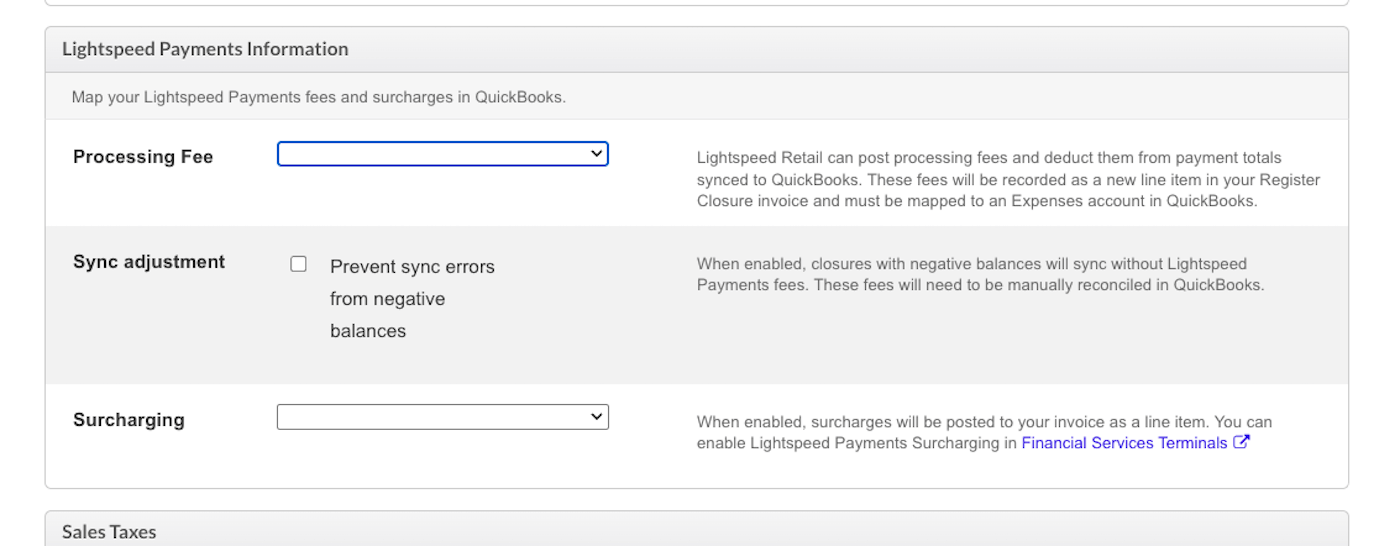This screenshot has height=546, width=1400.
Task: Click the Processing Fee dropdown chevron arrow
Action: pos(596,153)
